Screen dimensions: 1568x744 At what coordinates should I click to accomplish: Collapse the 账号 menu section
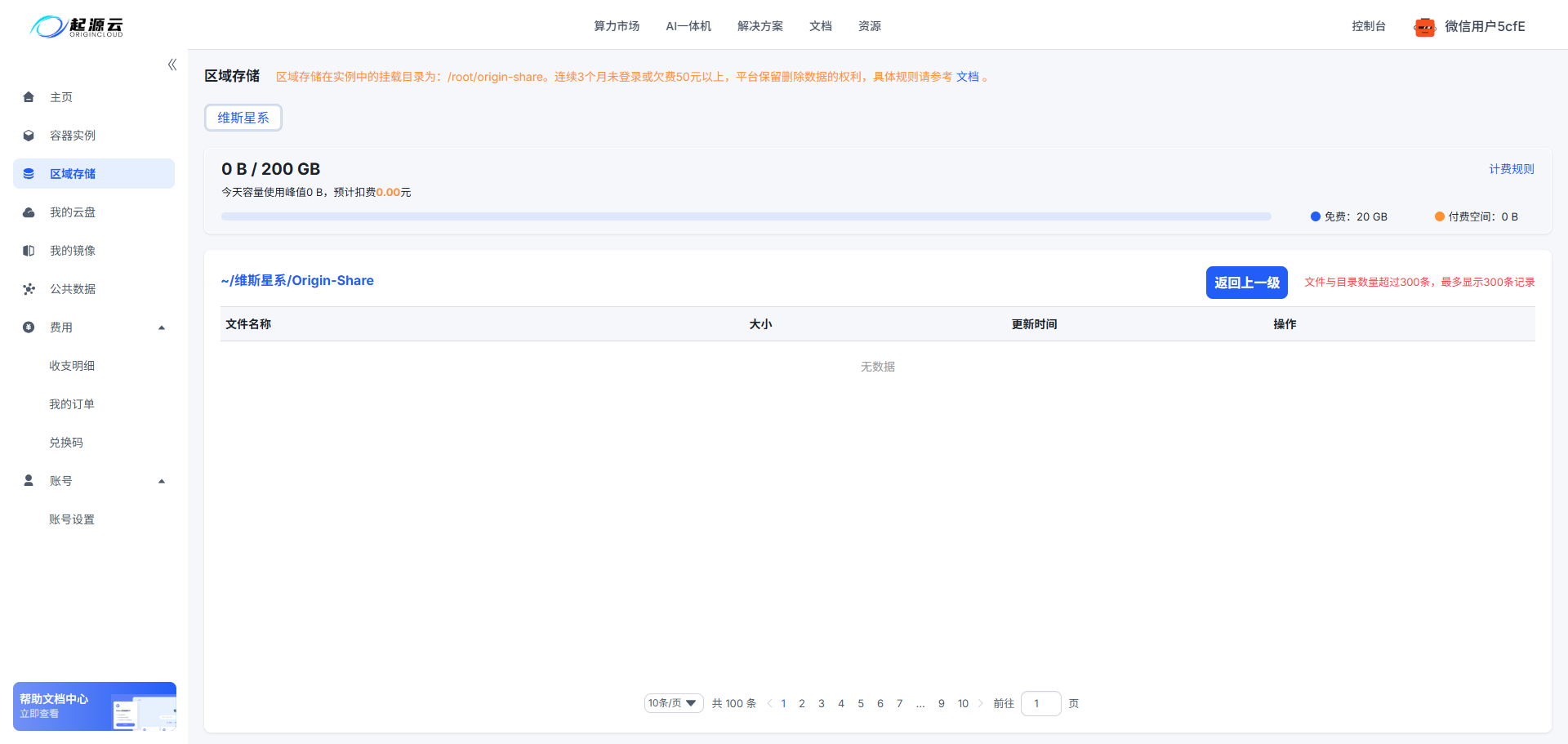point(161,480)
